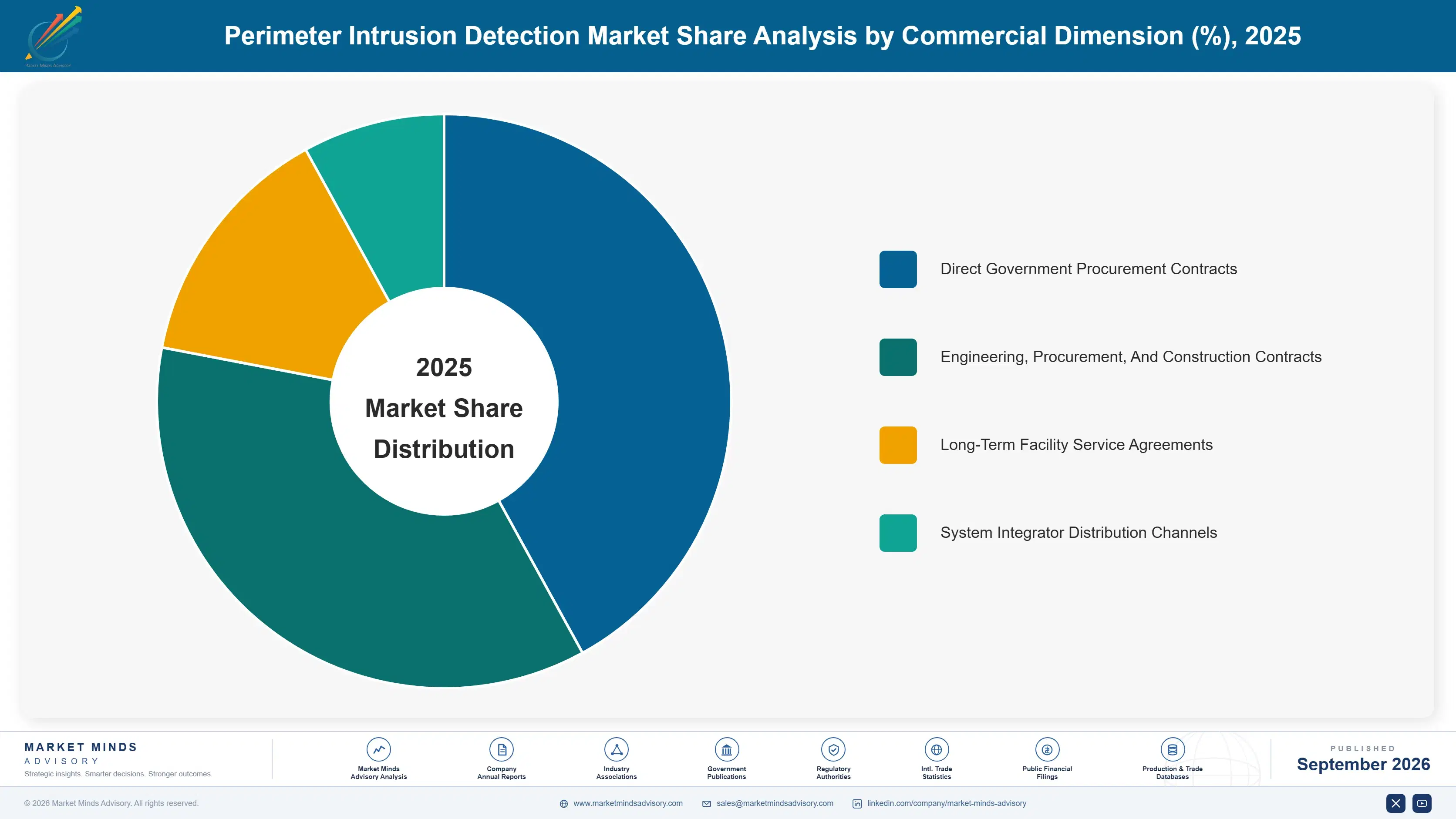This screenshot has height=819, width=1456.
Task: Click the 'Government Publications' source label
Action: pos(726,773)
